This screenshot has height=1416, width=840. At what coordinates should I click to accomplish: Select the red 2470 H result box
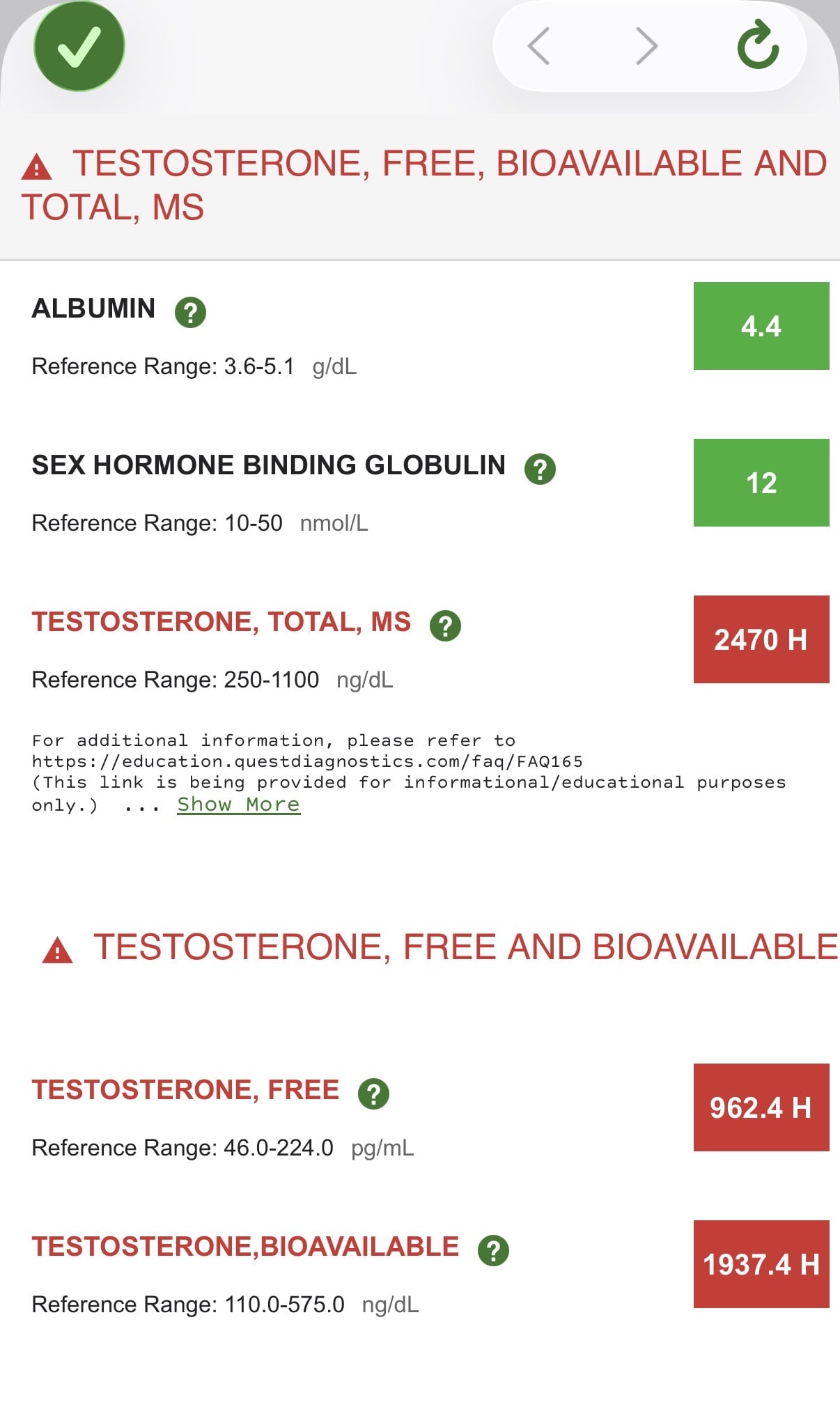[x=761, y=639]
